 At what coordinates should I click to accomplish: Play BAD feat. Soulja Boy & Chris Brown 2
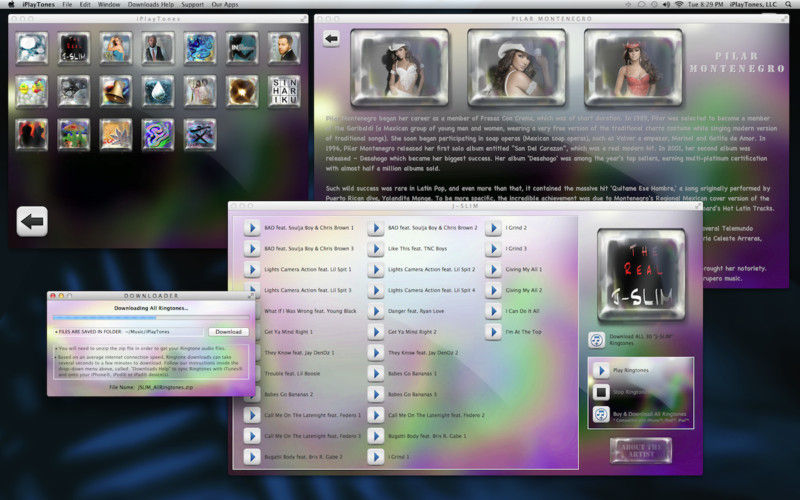(376, 228)
